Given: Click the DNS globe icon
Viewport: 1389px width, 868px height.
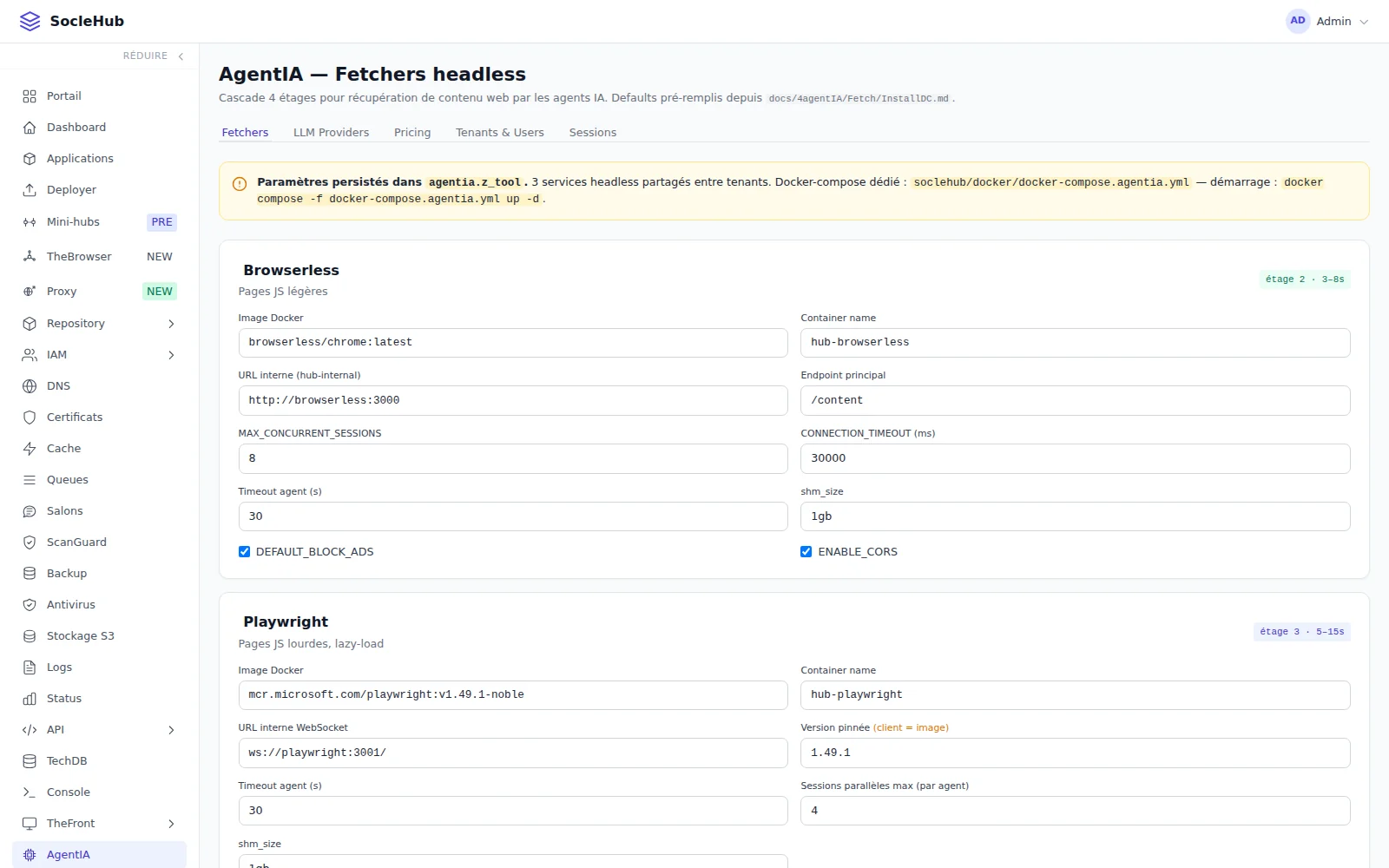Looking at the screenshot, I should coord(30,386).
